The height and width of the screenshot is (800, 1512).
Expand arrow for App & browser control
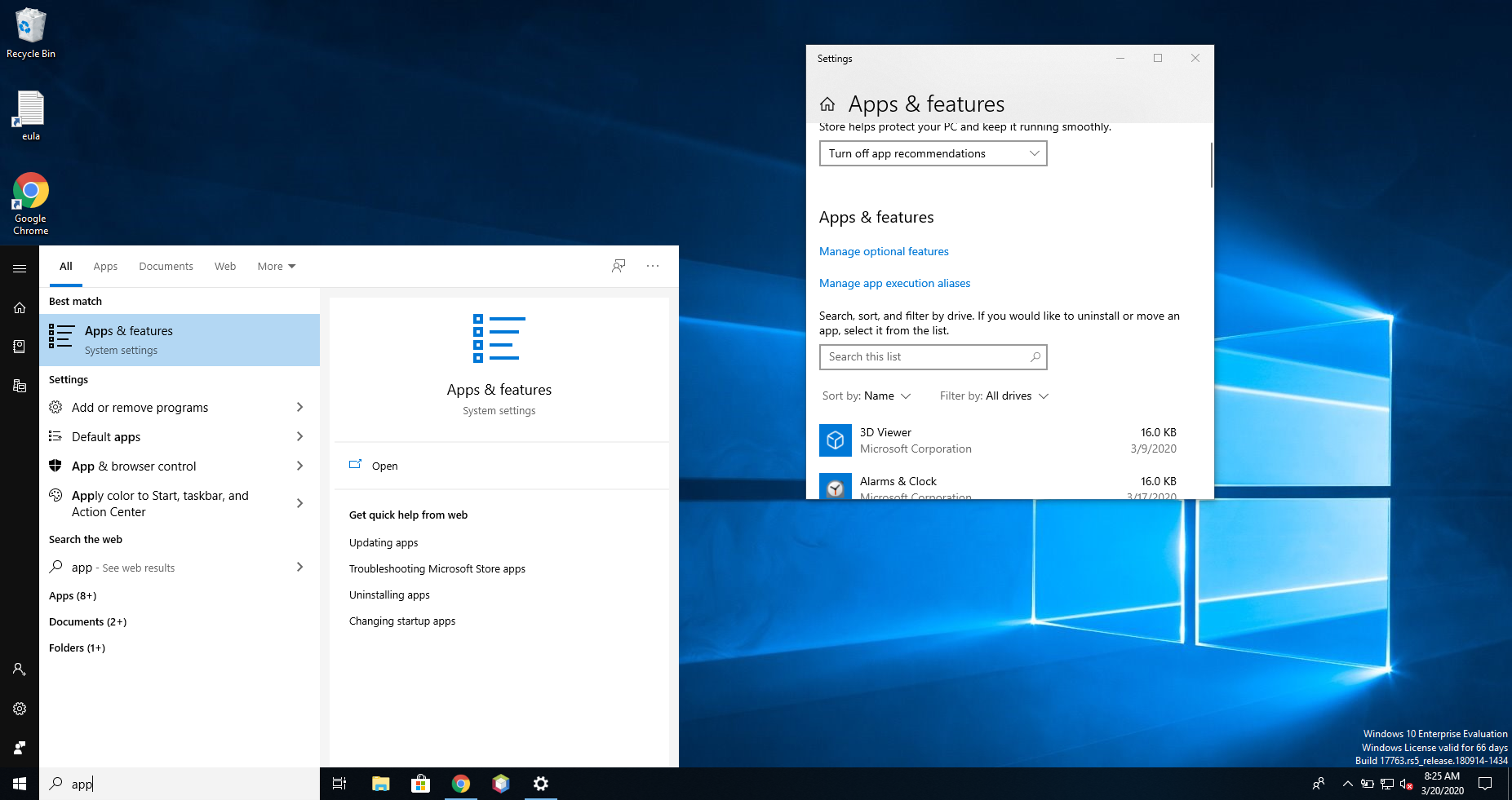coord(300,466)
